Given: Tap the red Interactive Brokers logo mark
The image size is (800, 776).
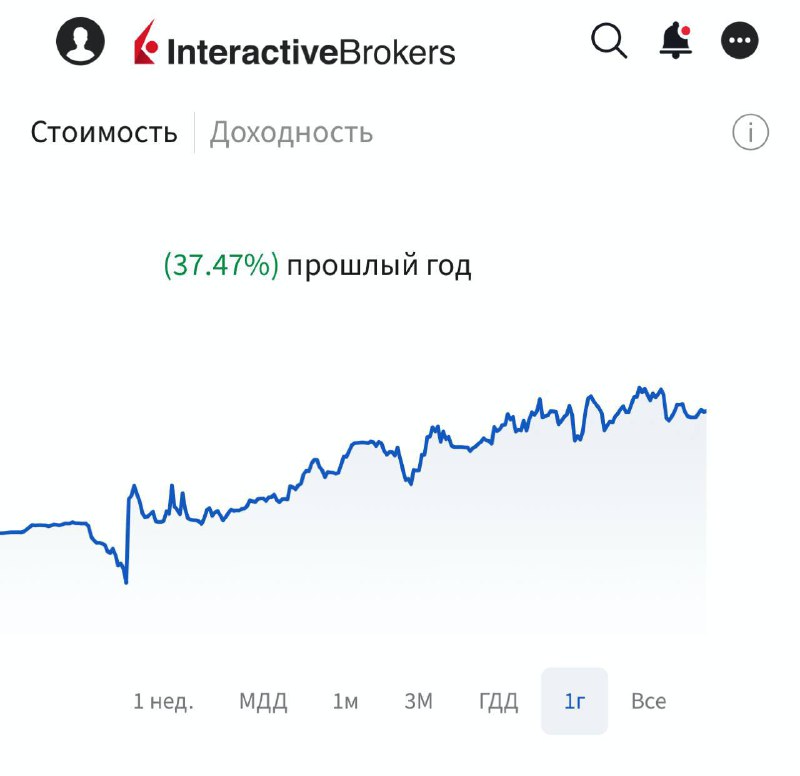Looking at the screenshot, I should (x=146, y=42).
